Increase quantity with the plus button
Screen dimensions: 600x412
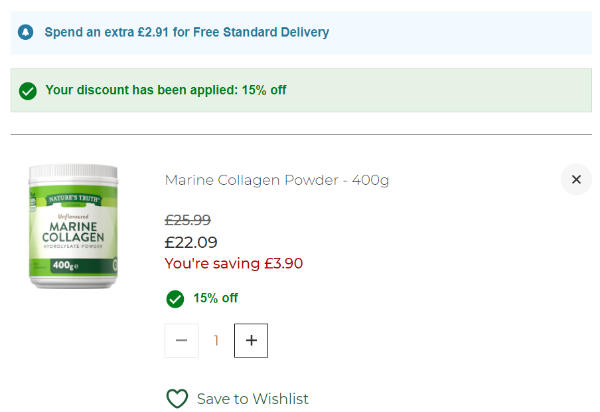tap(251, 341)
